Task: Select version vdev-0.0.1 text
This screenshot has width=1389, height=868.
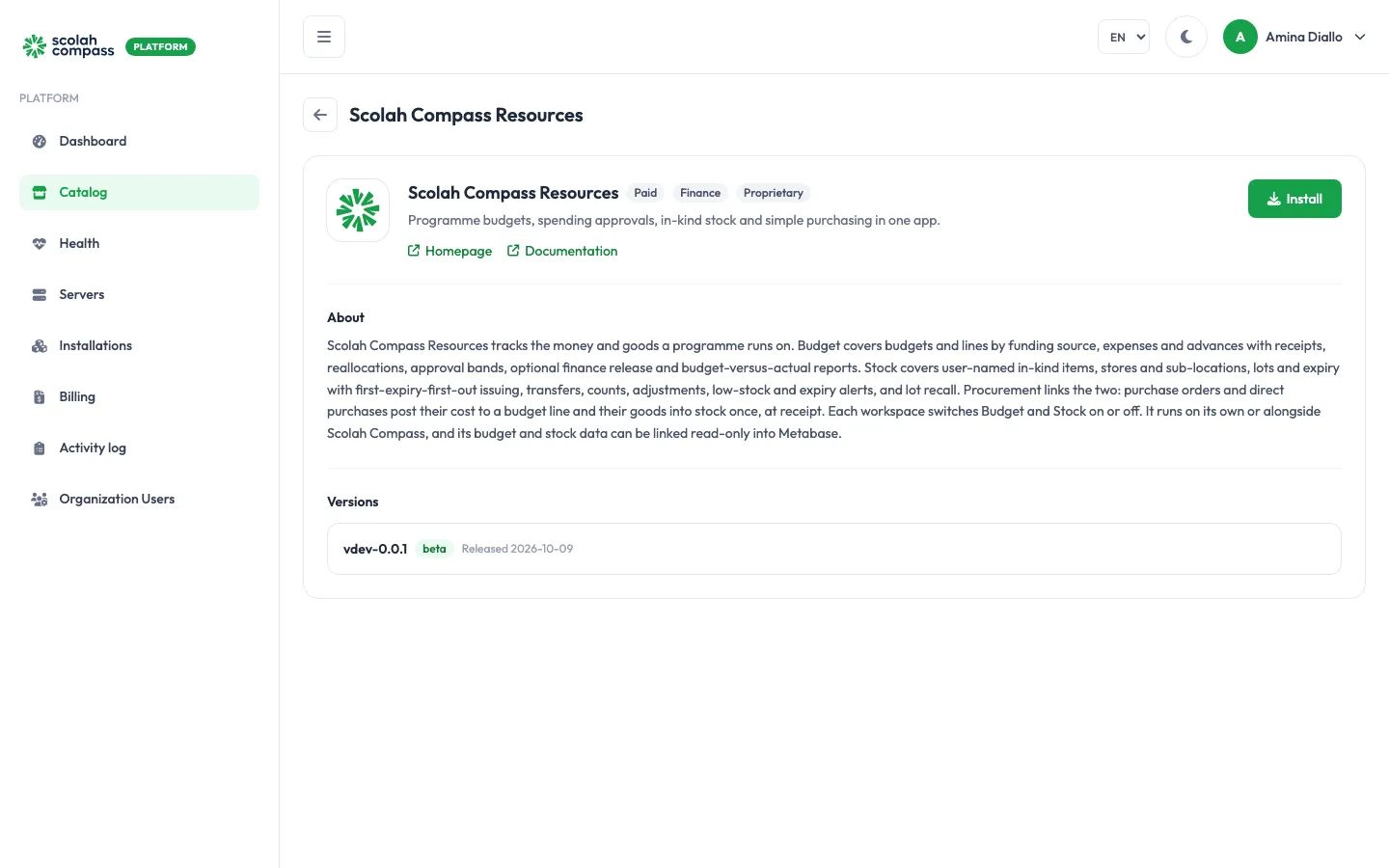Action: [x=375, y=549]
